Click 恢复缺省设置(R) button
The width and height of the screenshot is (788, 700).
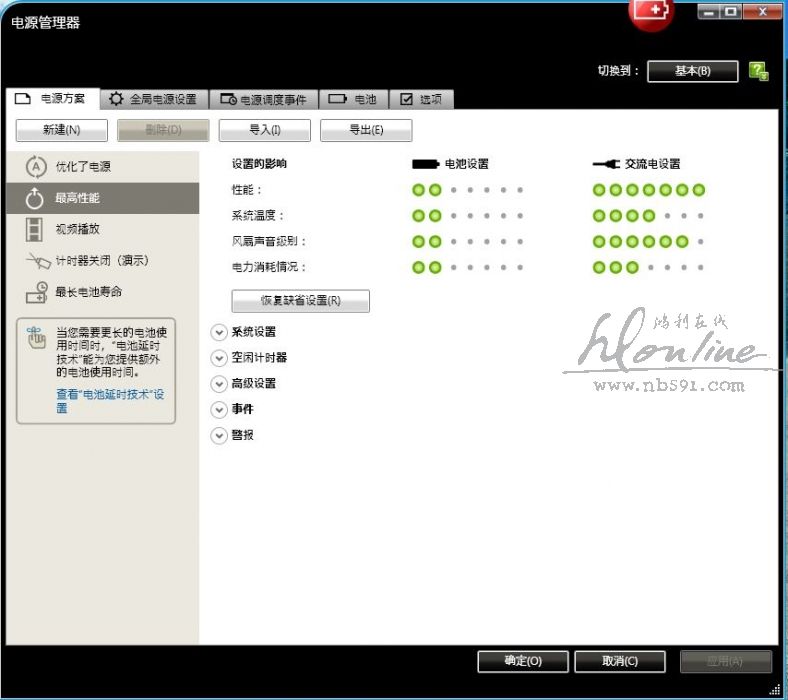tap(300, 301)
